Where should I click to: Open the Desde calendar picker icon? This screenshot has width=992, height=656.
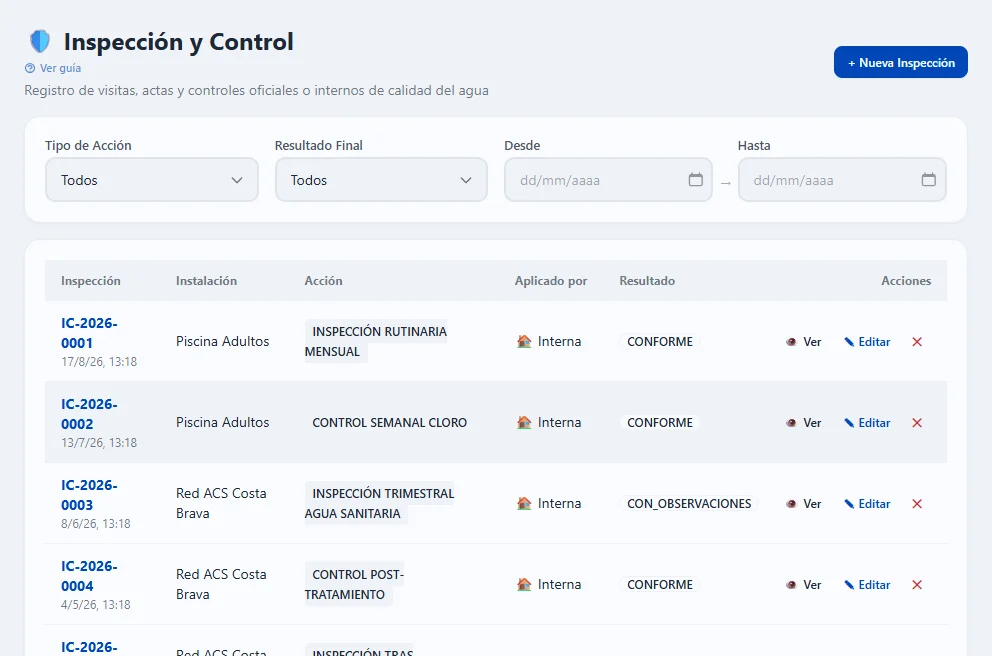(695, 180)
